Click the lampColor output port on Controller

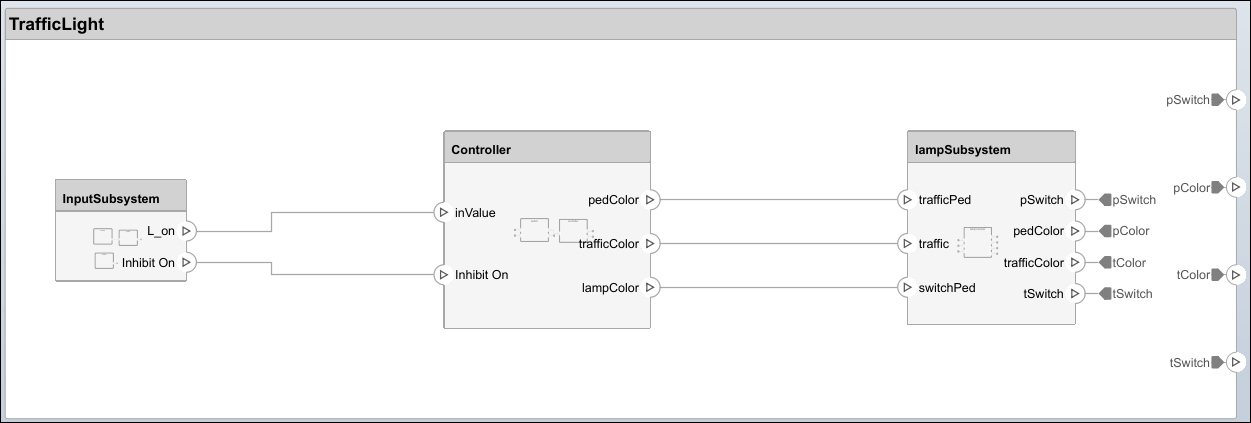[x=651, y=288]
